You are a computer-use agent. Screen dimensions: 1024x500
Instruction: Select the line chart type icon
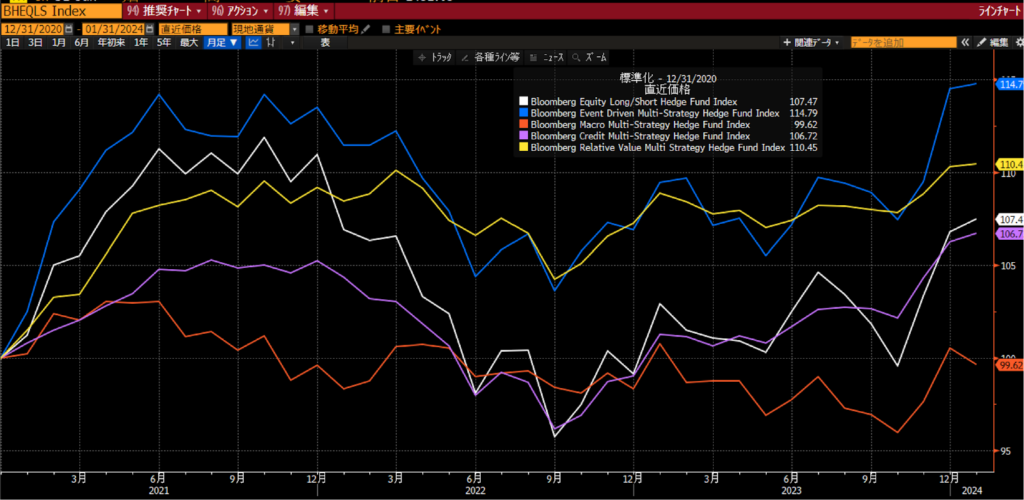click(253, 42)
